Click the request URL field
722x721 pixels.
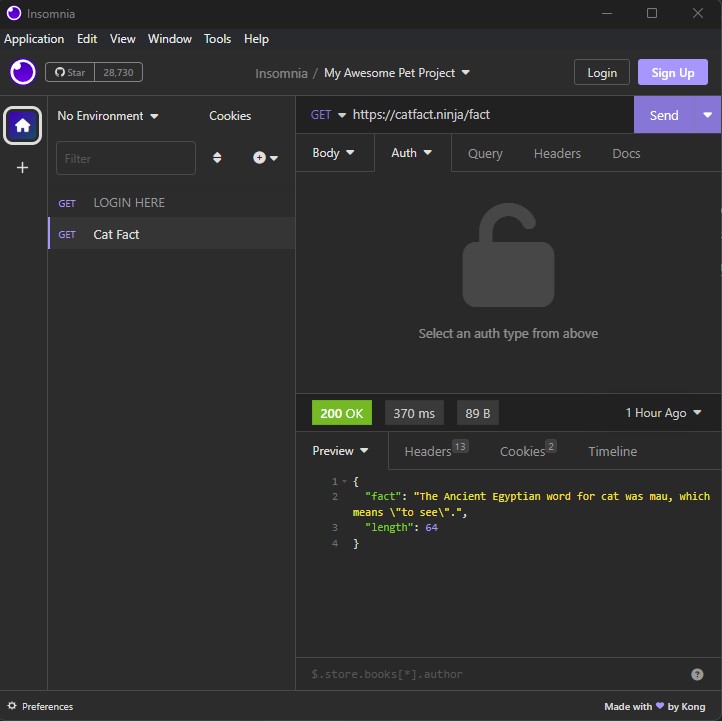pyautogui.click(x=490, y=115)
